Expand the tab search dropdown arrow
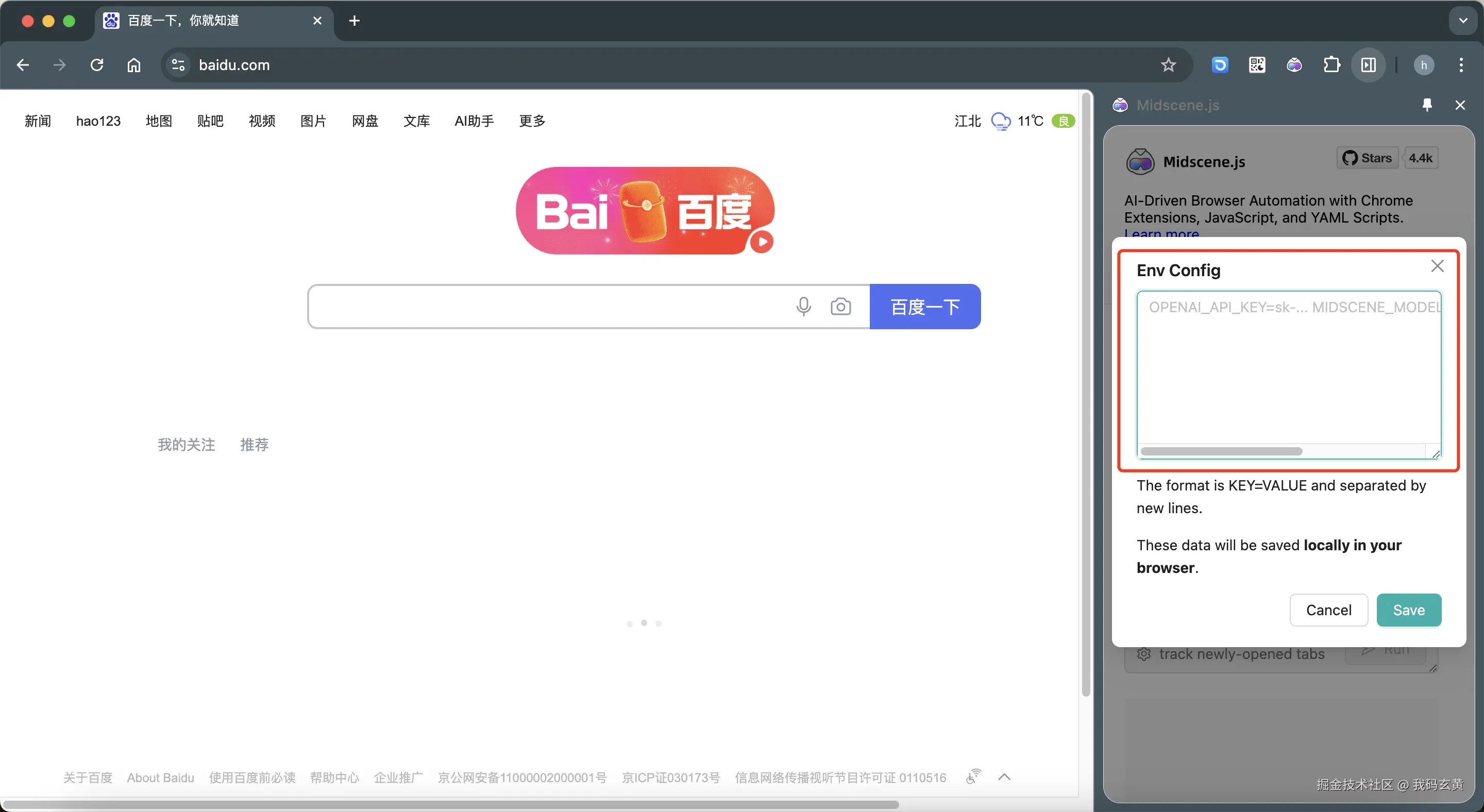1484x812 pixels. tap(1463, 21)
